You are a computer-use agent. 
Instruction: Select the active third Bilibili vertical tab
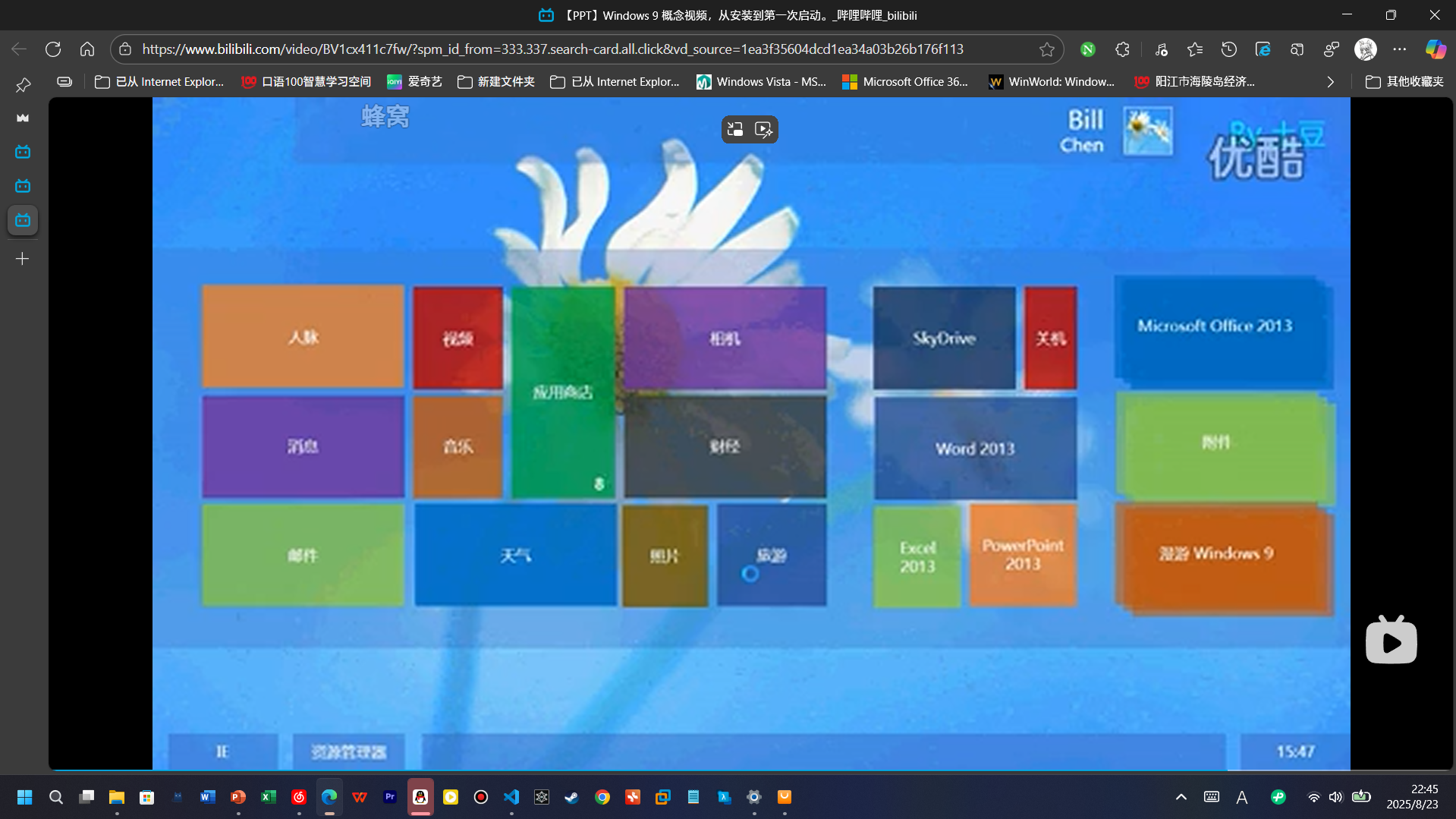[23, 220]
